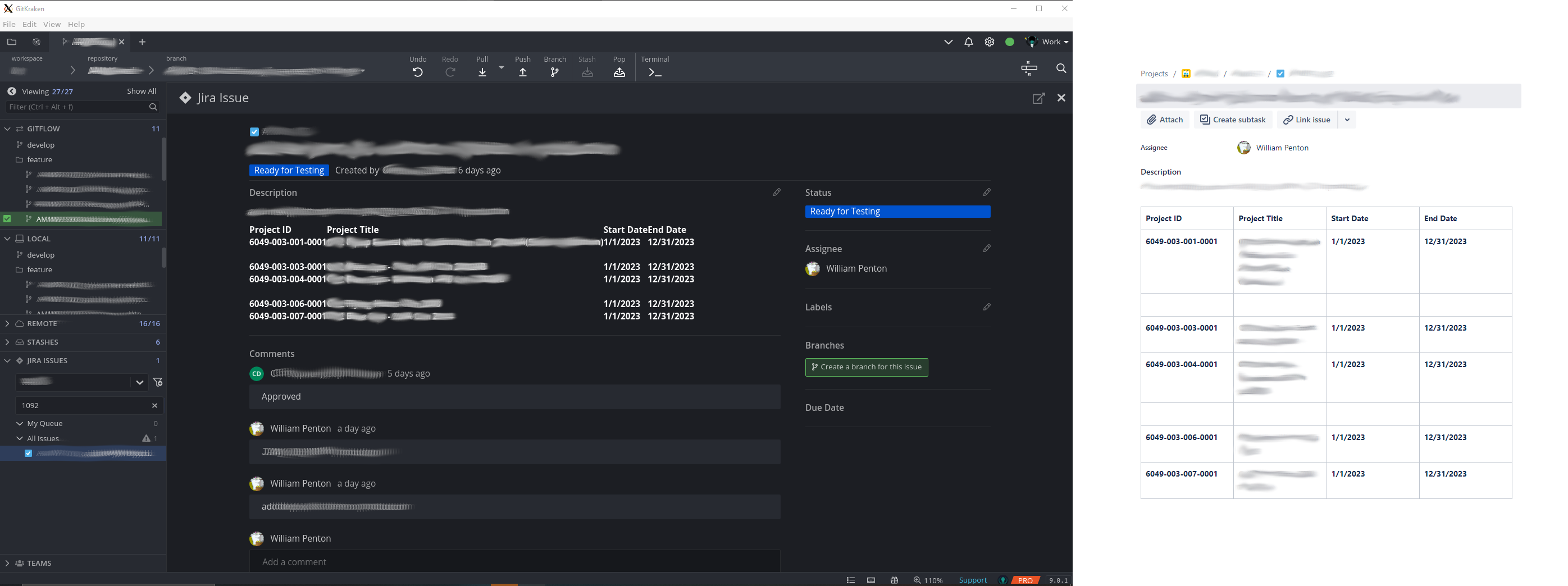Uncheck the issue under All Issues
Viewport: 1568px width, 586px height.
[x=28, y=453]
